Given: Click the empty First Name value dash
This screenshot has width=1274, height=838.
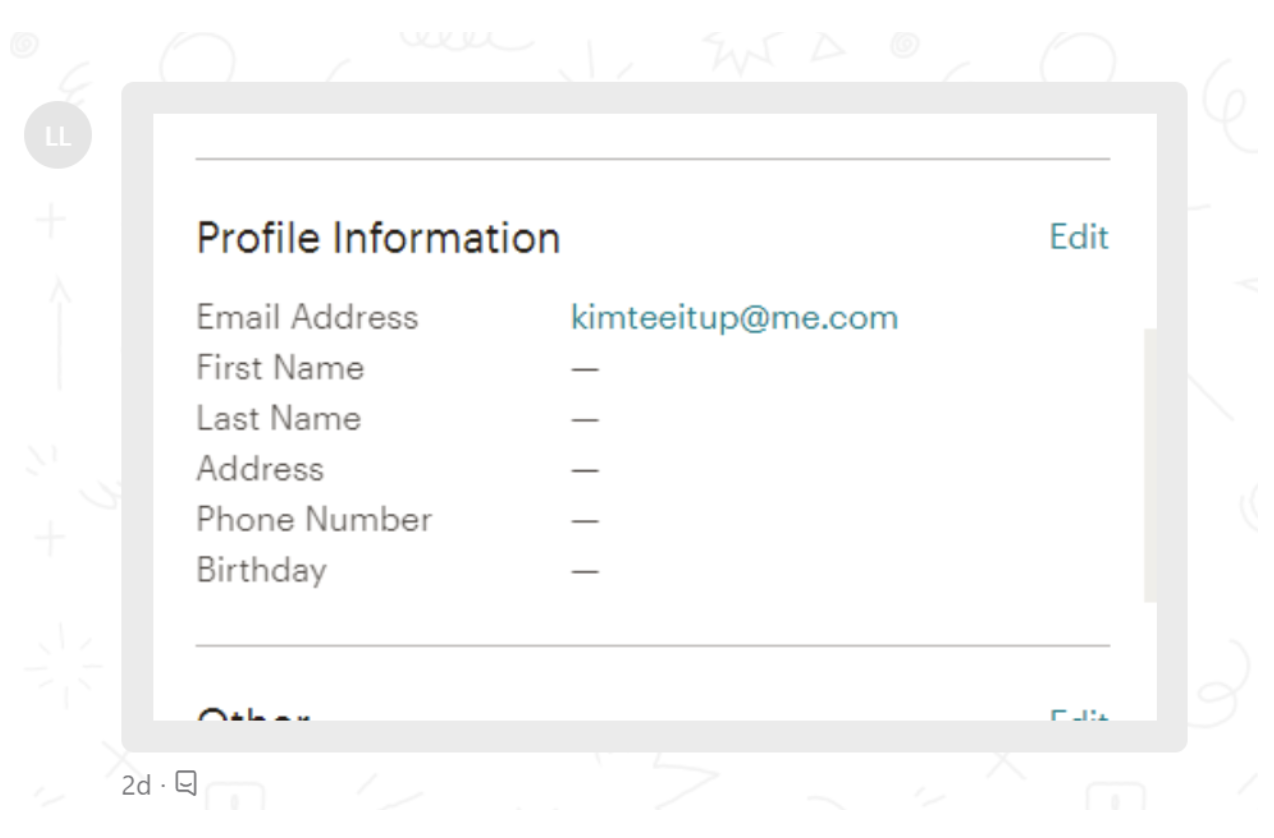Looking at the screenshot, I should click(585, 369).
